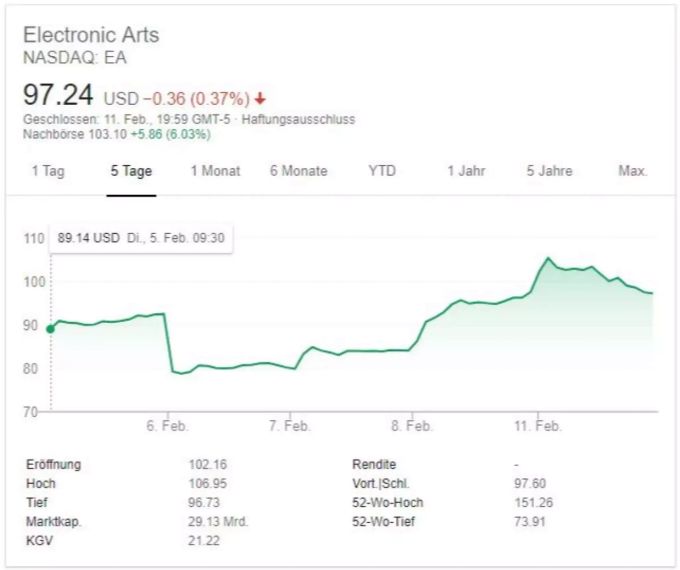Image resolution: width=680 pixels, height=570 pixels.
Task: Click the Eröffnung value 102.16
Action: click(x=207, y=465)
